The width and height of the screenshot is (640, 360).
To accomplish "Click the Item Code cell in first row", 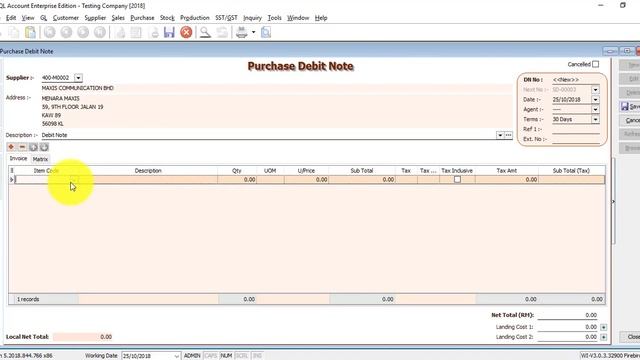I will click(46, 180).
